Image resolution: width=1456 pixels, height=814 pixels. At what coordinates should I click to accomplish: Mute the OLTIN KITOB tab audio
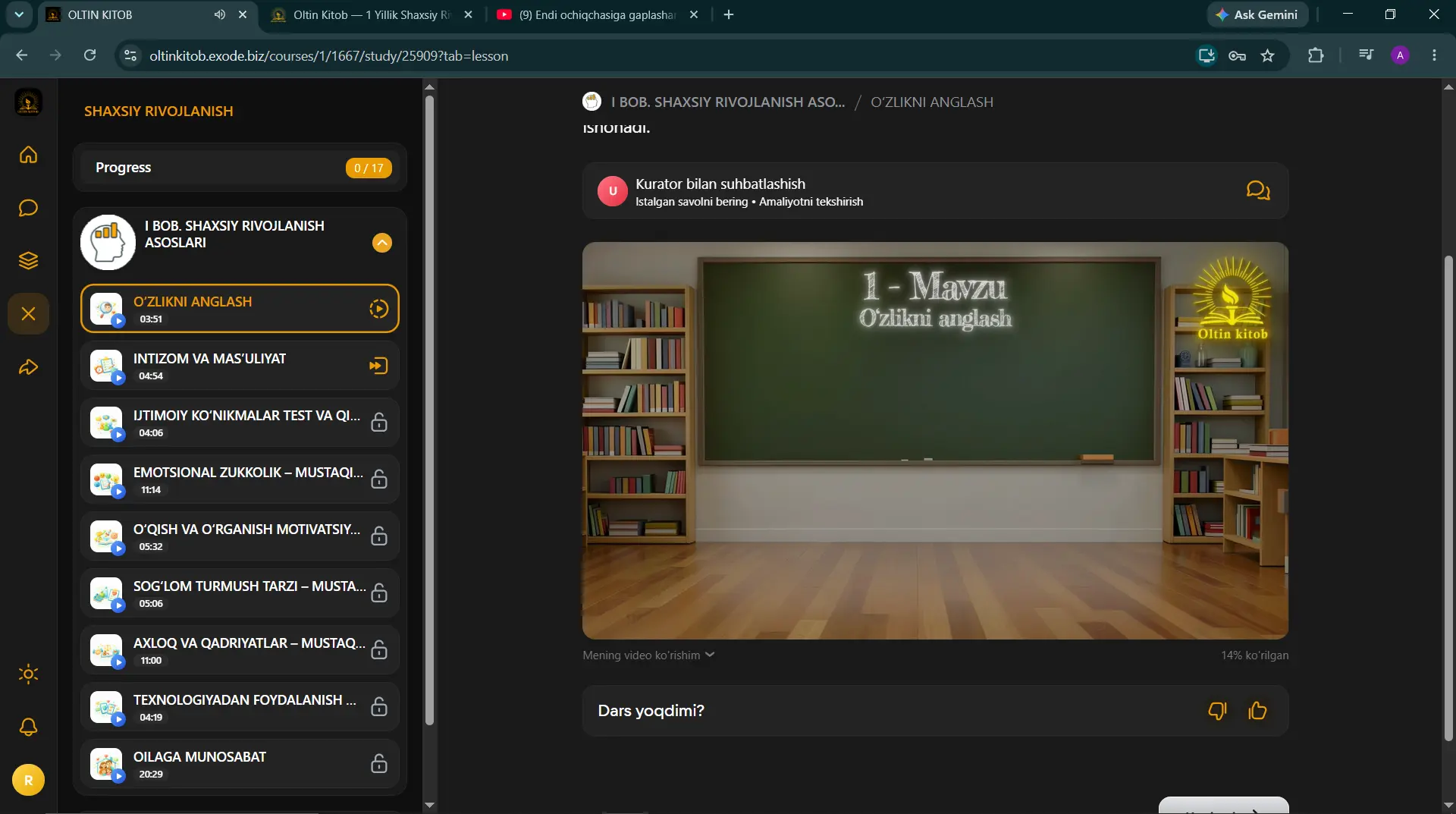219,14
